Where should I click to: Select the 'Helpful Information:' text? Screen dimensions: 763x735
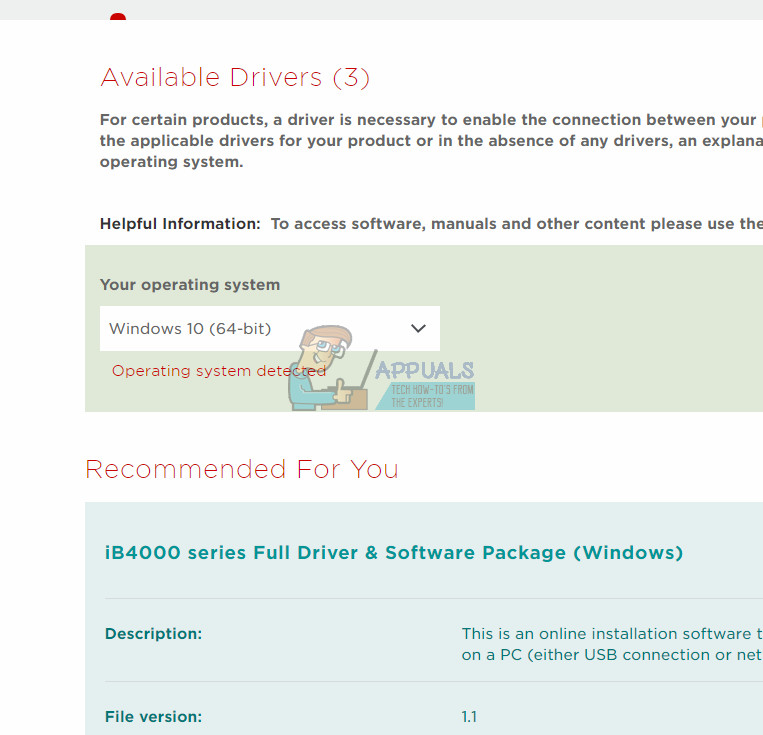pos(180,224)
